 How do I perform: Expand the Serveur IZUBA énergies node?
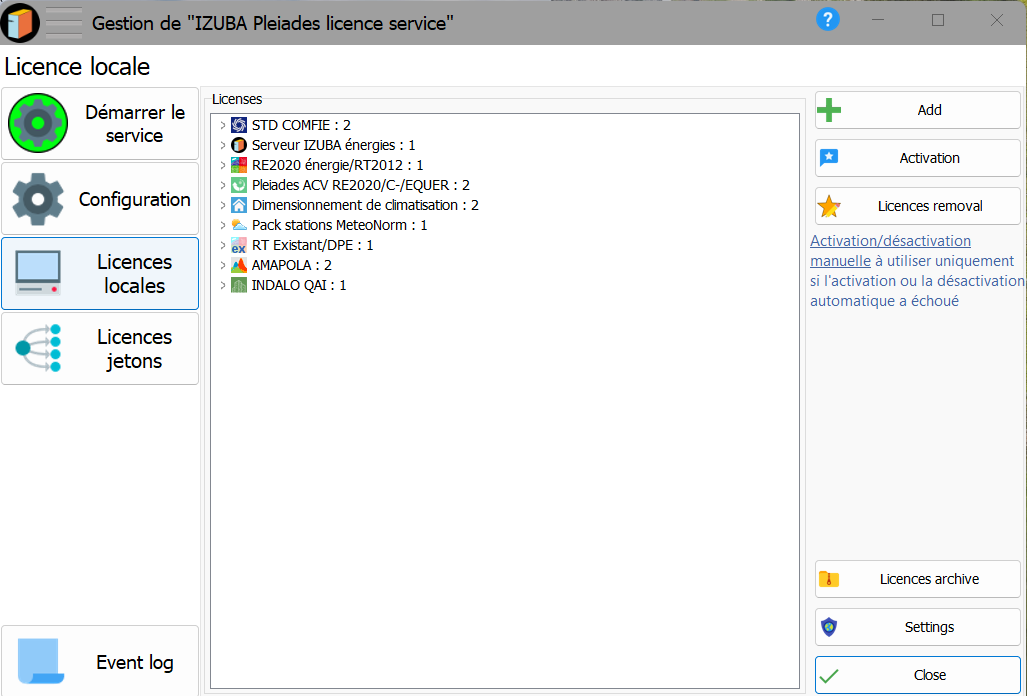point(223,145)
